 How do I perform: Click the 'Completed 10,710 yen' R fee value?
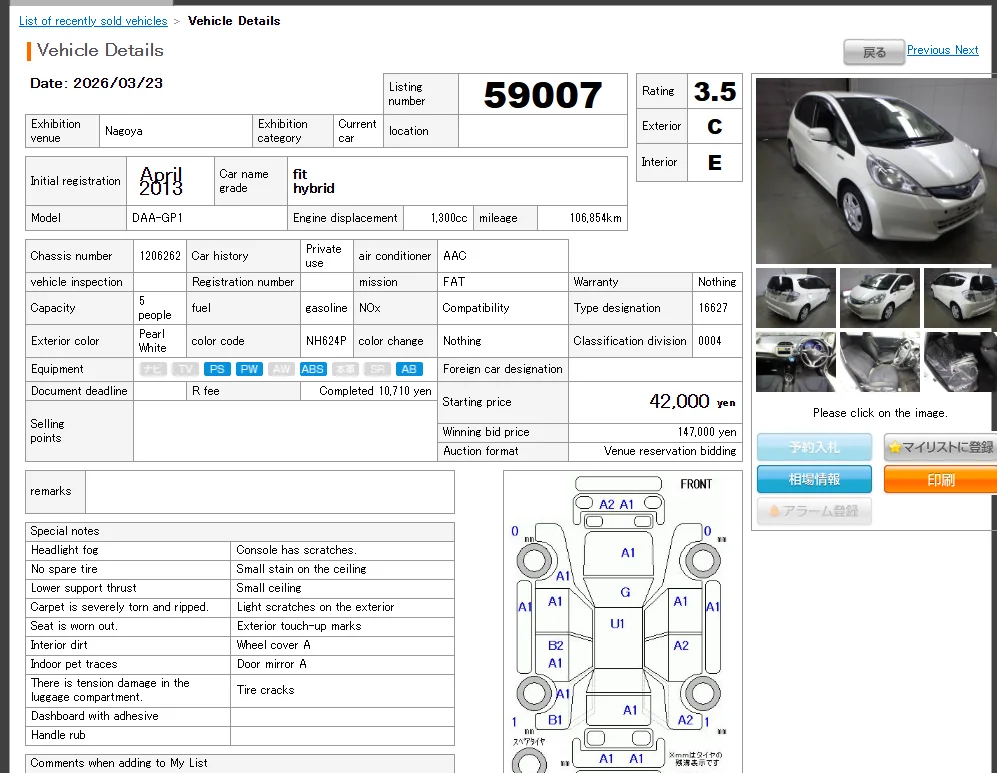click(375, 391)
